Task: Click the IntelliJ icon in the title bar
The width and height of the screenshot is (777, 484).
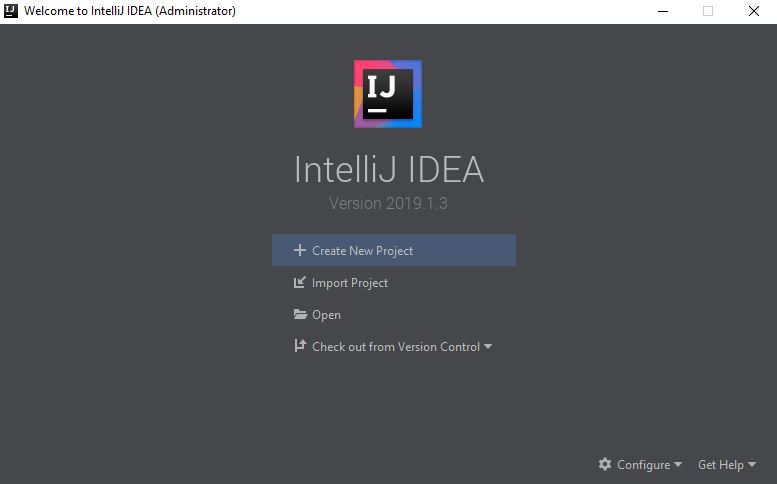Action: click(x=11, y=11)
